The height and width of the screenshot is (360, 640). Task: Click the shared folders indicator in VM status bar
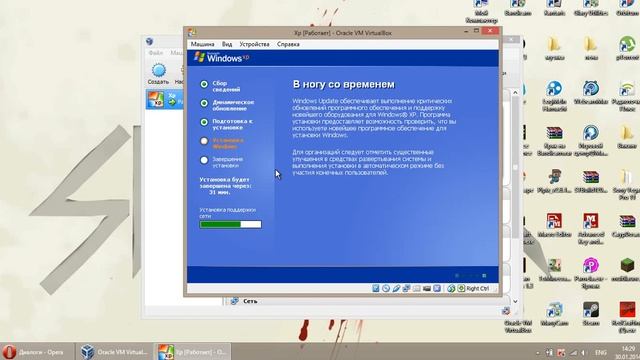[416, 289]
